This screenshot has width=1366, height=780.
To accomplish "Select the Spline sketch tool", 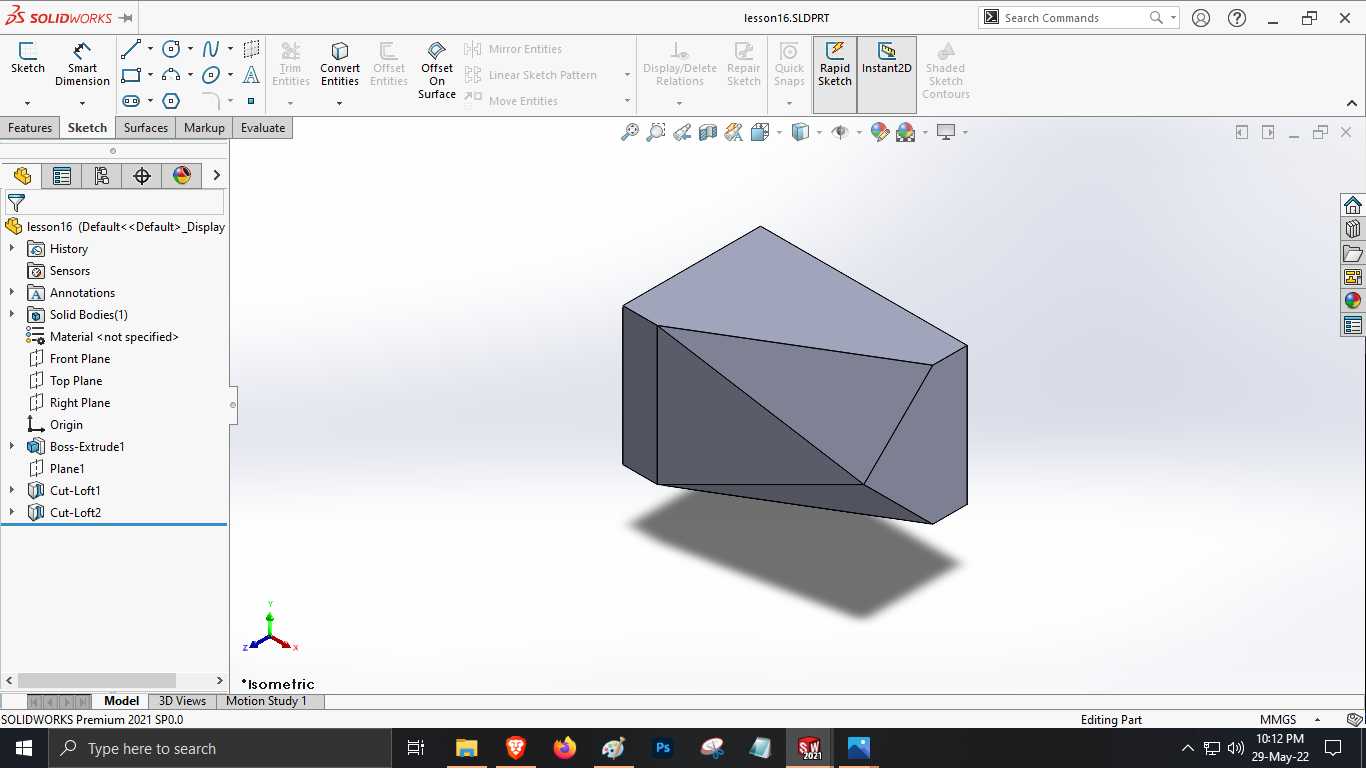I will tap(211, 49).
